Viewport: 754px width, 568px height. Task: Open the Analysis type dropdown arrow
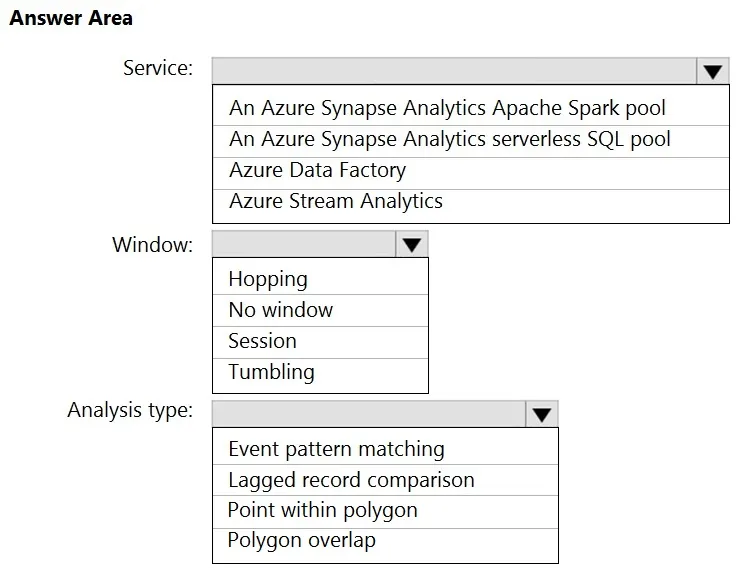tap(541, 414)
